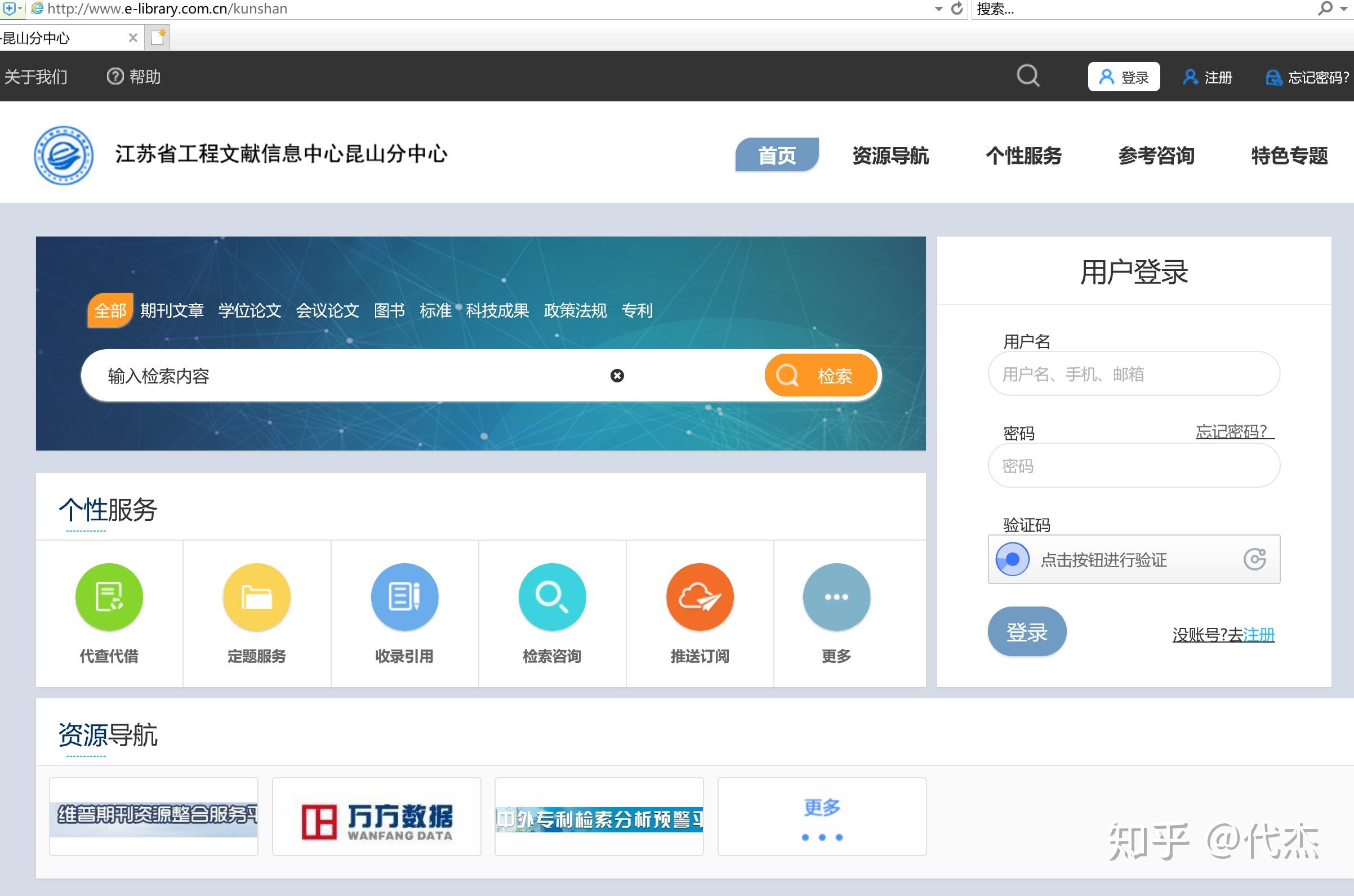Refresh the captcha verification icon
1354x896 pixels.
point(1255,559)
